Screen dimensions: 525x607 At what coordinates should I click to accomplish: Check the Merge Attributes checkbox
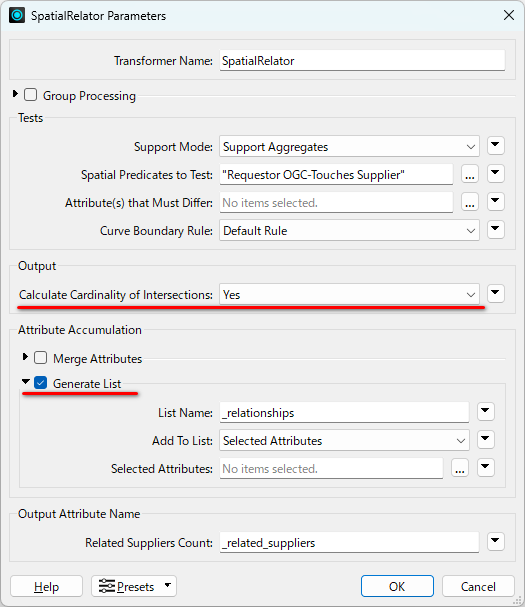(41, 358)
